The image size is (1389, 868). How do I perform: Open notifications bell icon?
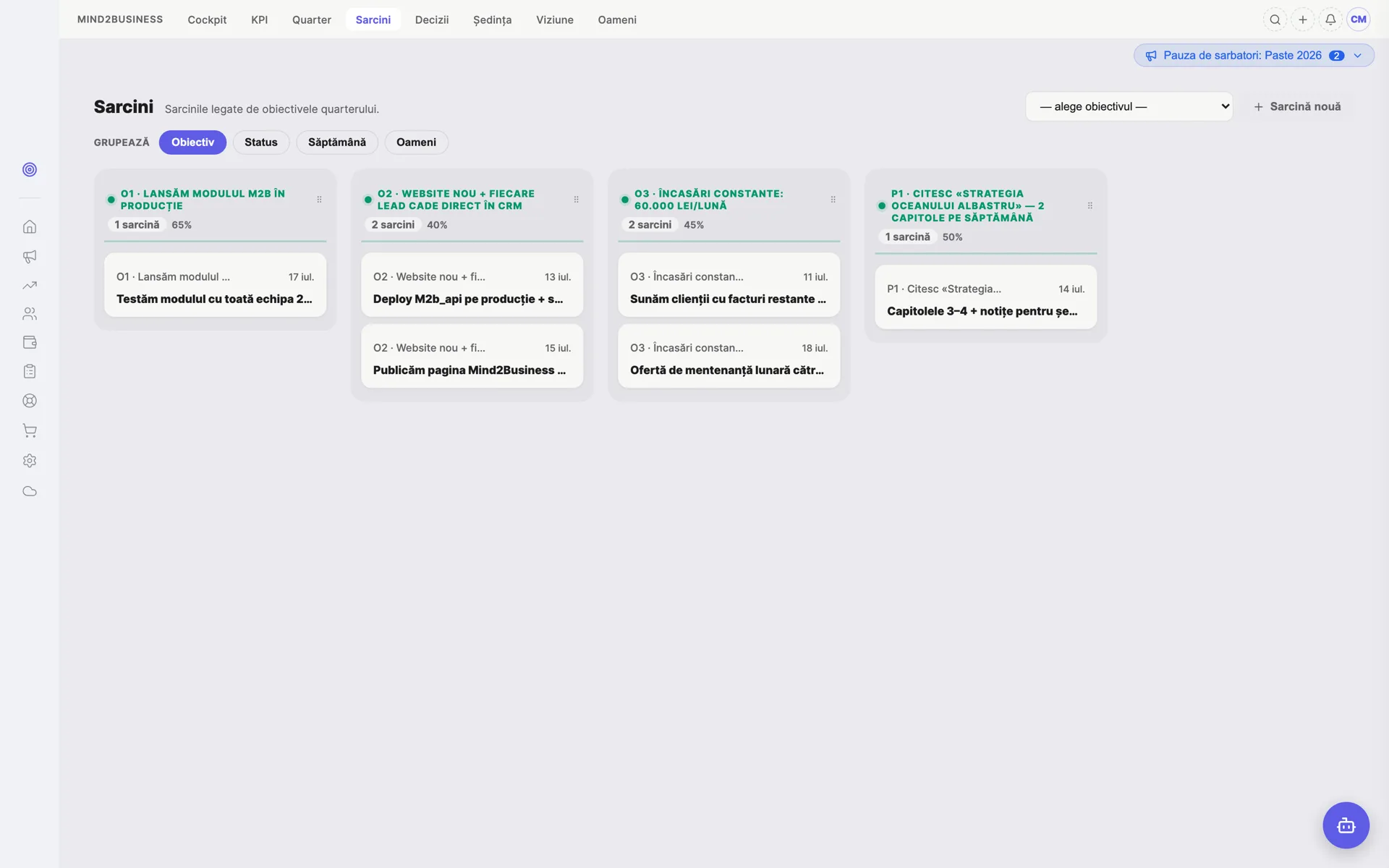pyautogui.click(x=1330, y=20)
